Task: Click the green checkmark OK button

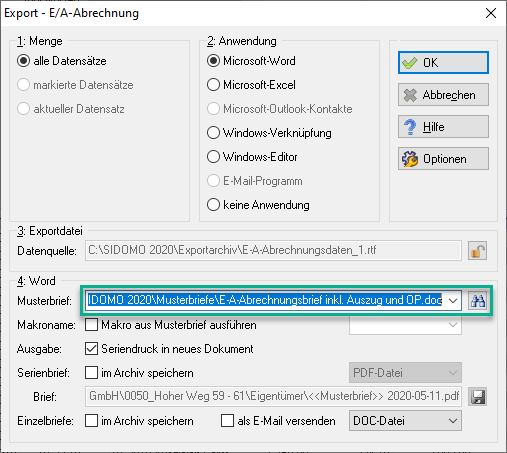Action: 443,63
